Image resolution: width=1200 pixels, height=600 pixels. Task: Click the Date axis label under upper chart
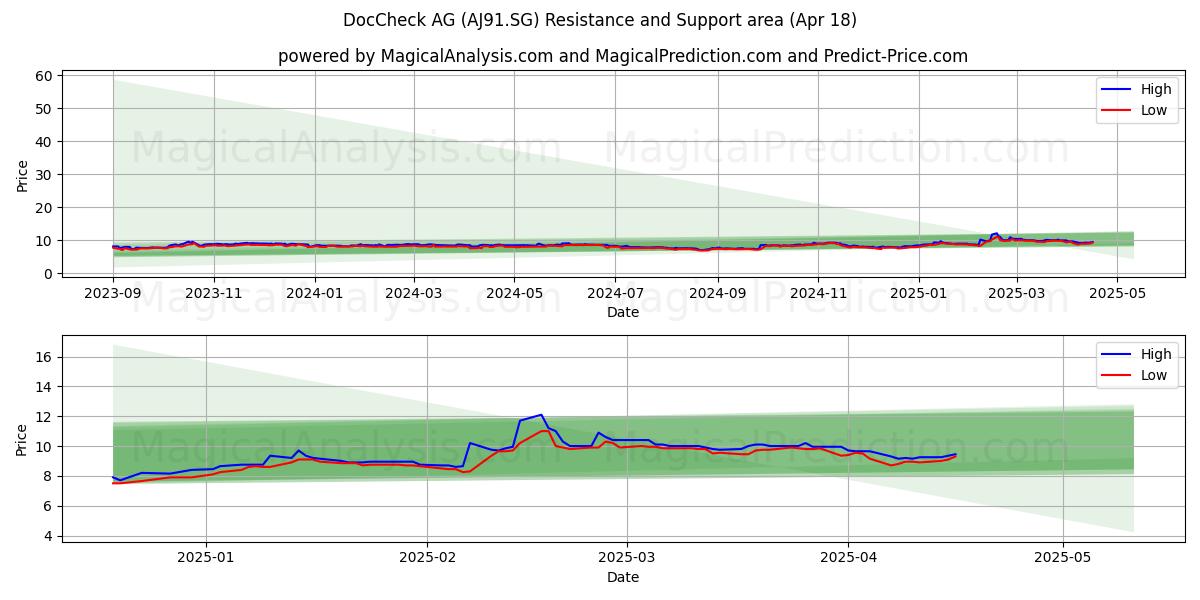[x=623, y=312]
